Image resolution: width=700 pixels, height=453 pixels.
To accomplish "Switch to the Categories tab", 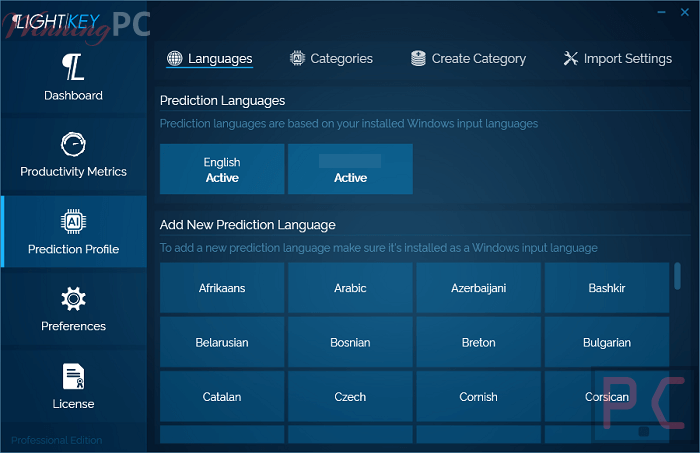I will pyautogui.click(x=331, y=58).
